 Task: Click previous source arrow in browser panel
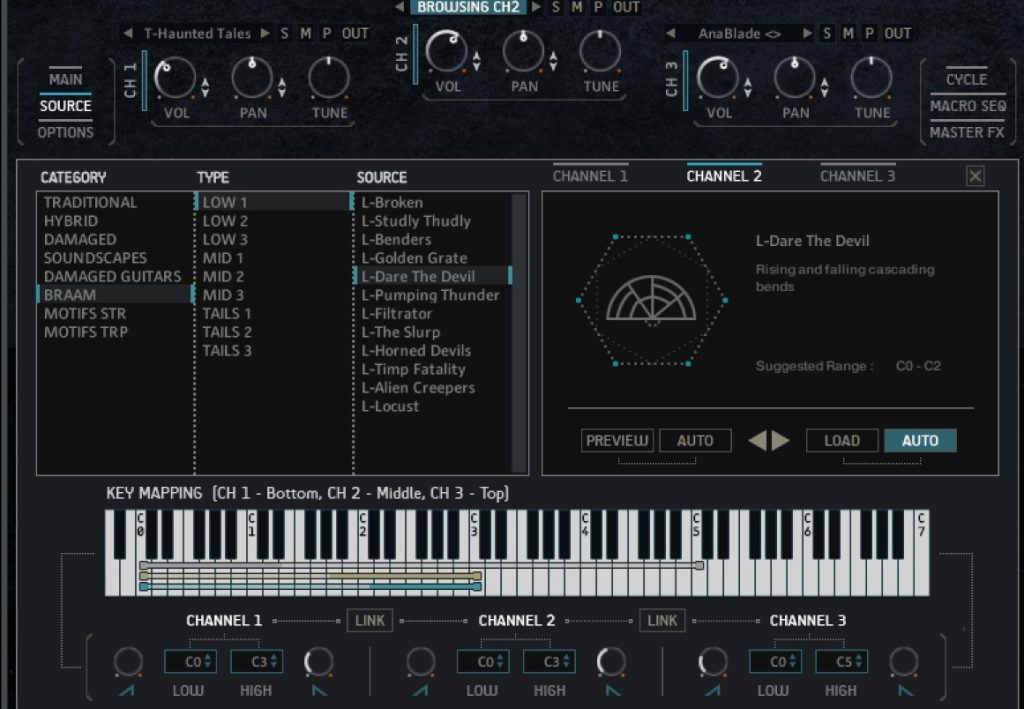[x=758, y=441]
